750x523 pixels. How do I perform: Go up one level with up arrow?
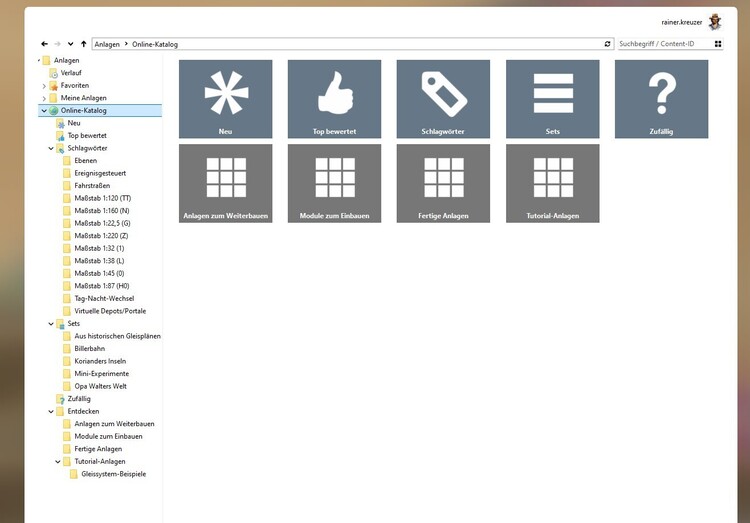[84, 44]
